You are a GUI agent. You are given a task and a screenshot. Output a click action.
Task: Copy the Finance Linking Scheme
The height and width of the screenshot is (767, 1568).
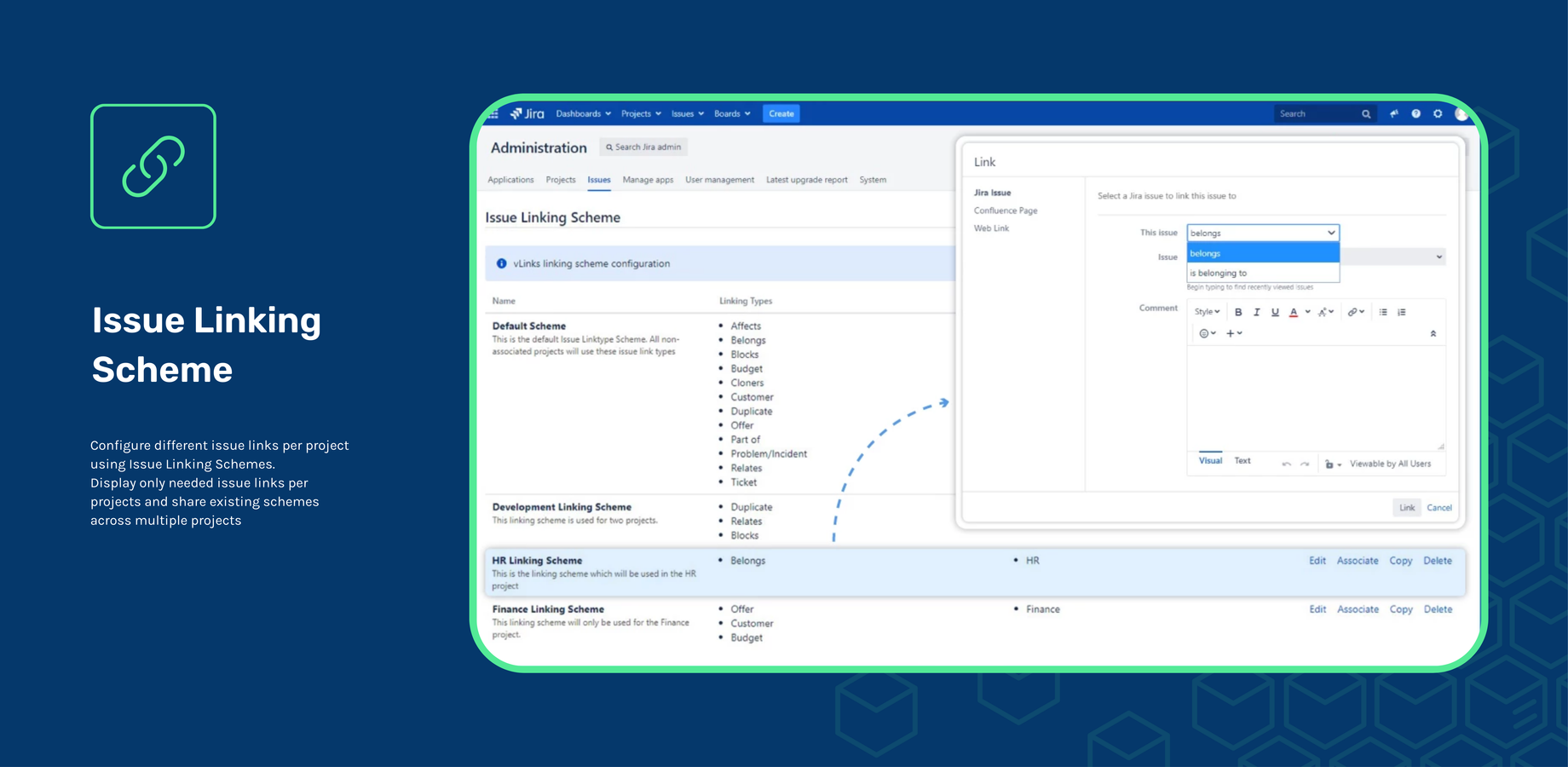[1401, 609]
